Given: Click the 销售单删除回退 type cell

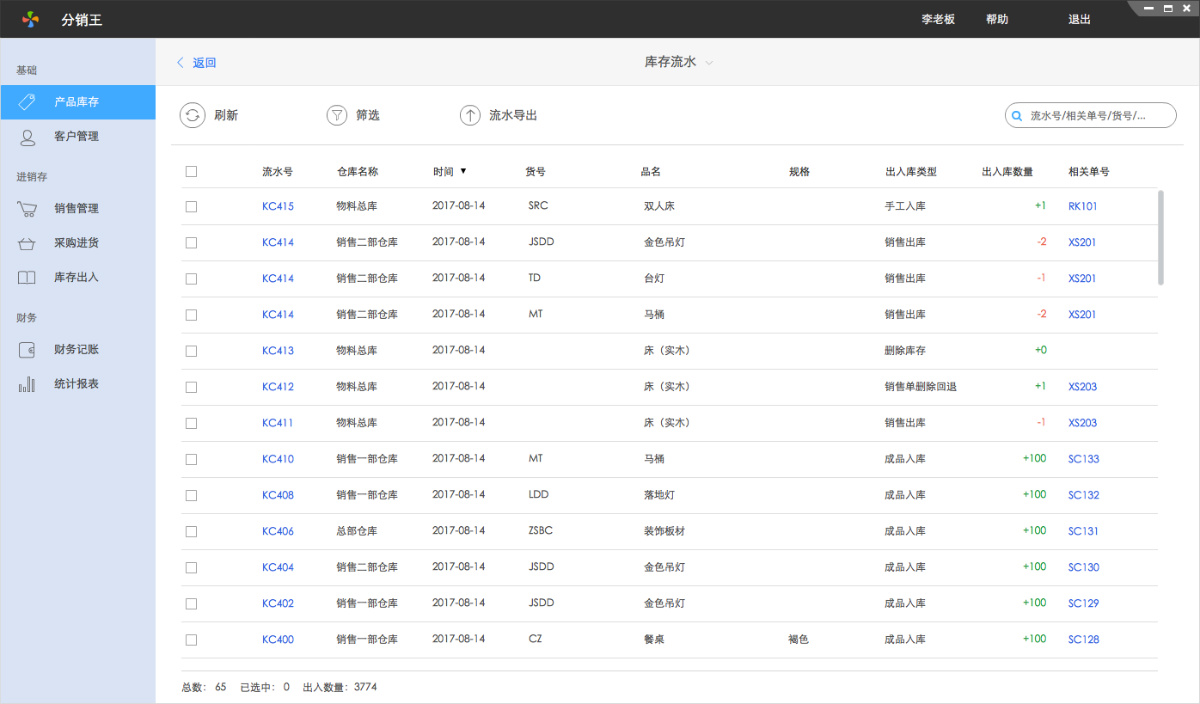Looking at the screenshot, I should (x=920, y=387).
